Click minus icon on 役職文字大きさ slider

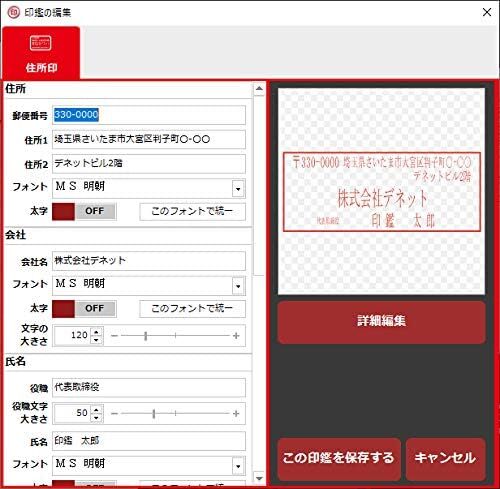click(x=114, y=414)
